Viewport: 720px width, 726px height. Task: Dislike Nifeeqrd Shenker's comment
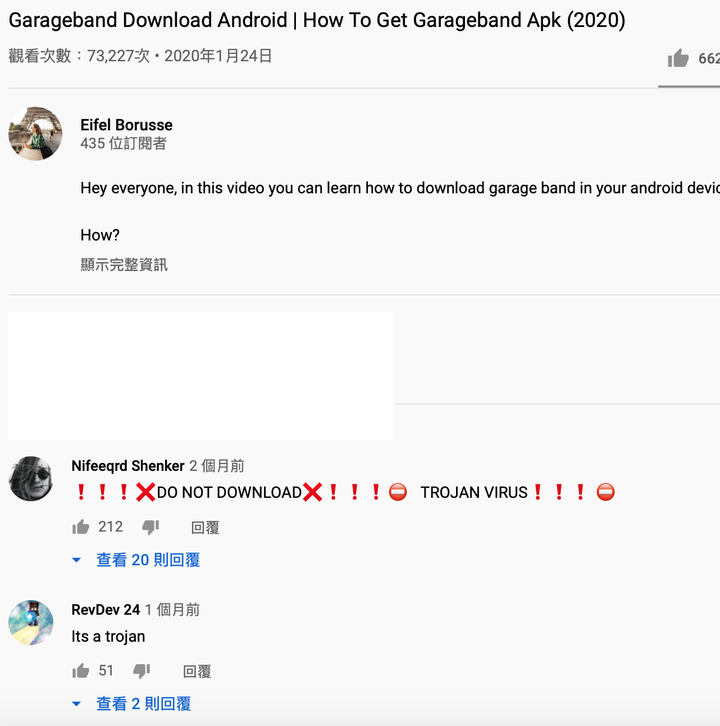(x=150, y=527)
